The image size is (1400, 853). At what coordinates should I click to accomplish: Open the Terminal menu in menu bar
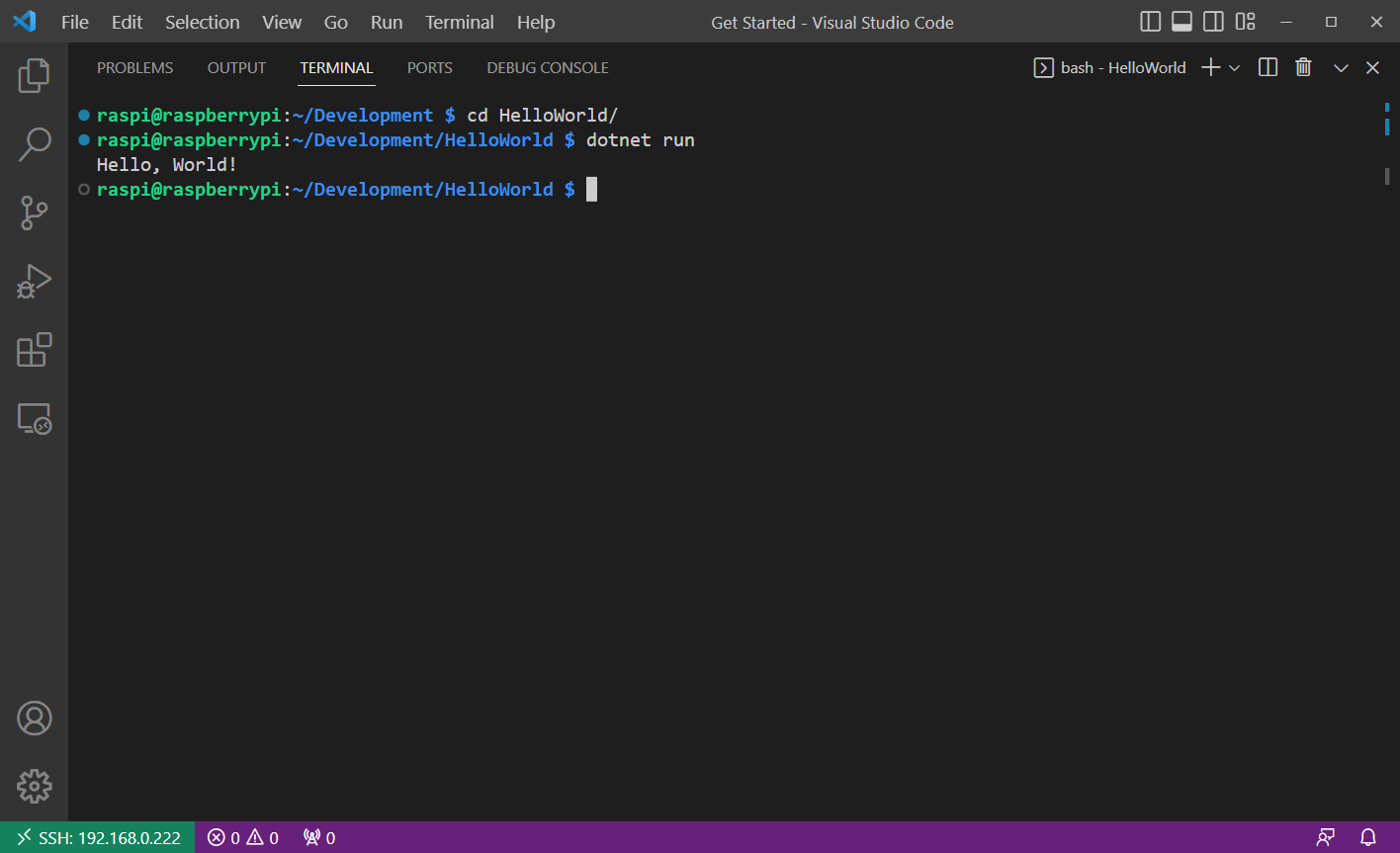tap(459, 22)
